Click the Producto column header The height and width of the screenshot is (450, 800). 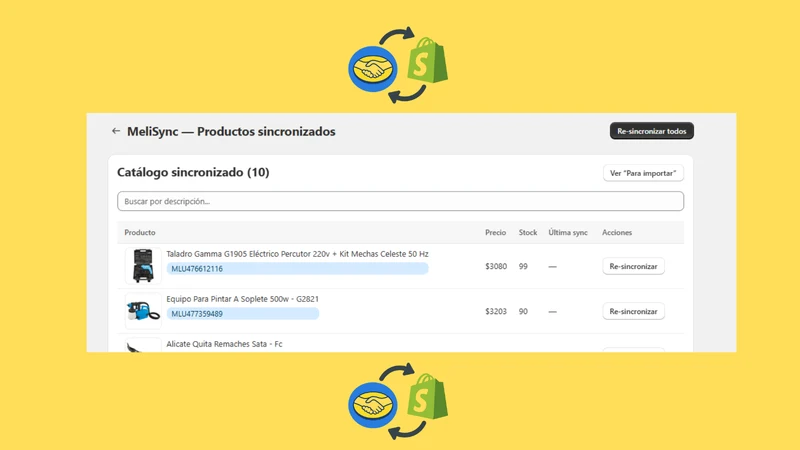[x=140, y=232]
